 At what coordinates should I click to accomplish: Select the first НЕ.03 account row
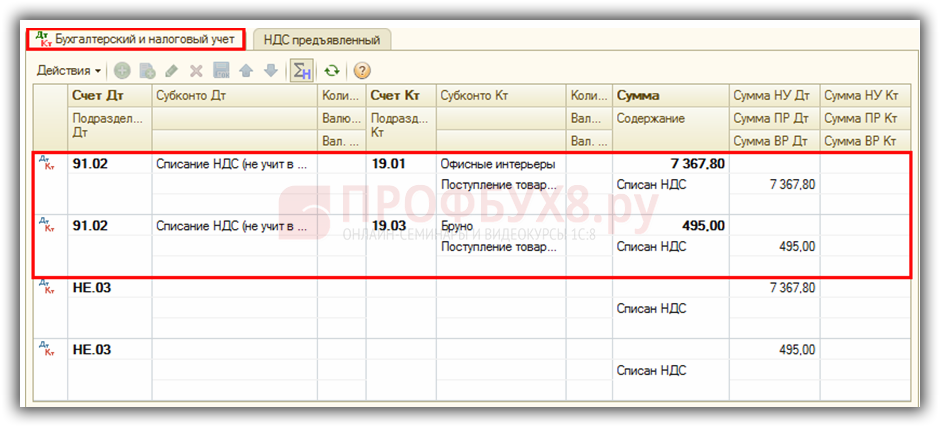92,289
